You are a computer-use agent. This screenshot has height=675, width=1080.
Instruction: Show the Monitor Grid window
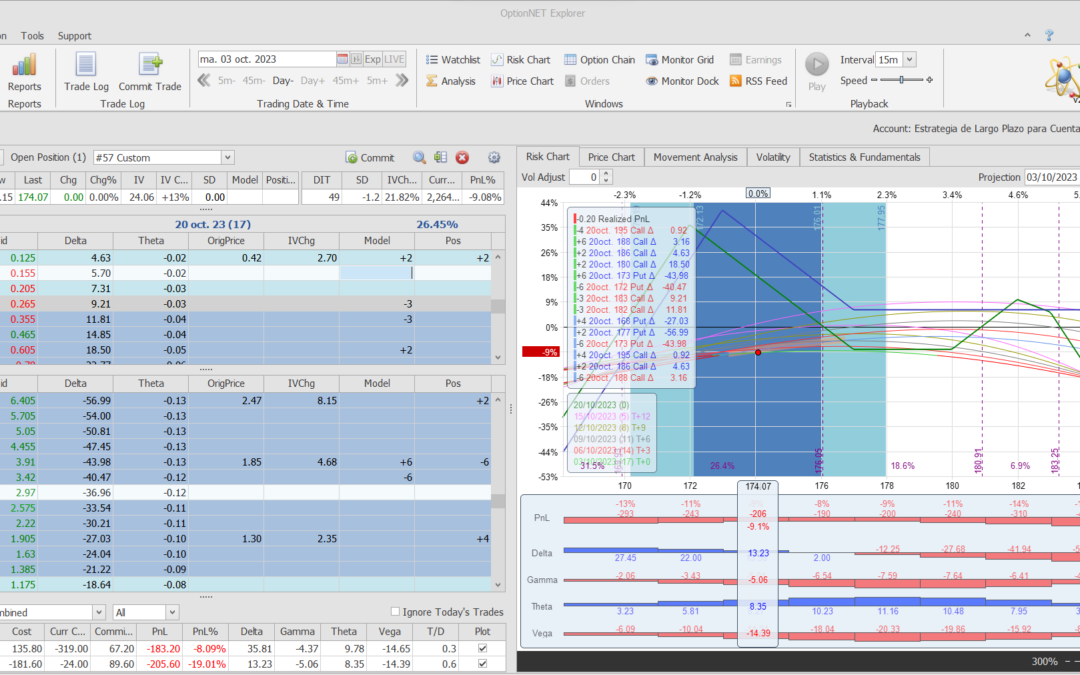[680, 60]
